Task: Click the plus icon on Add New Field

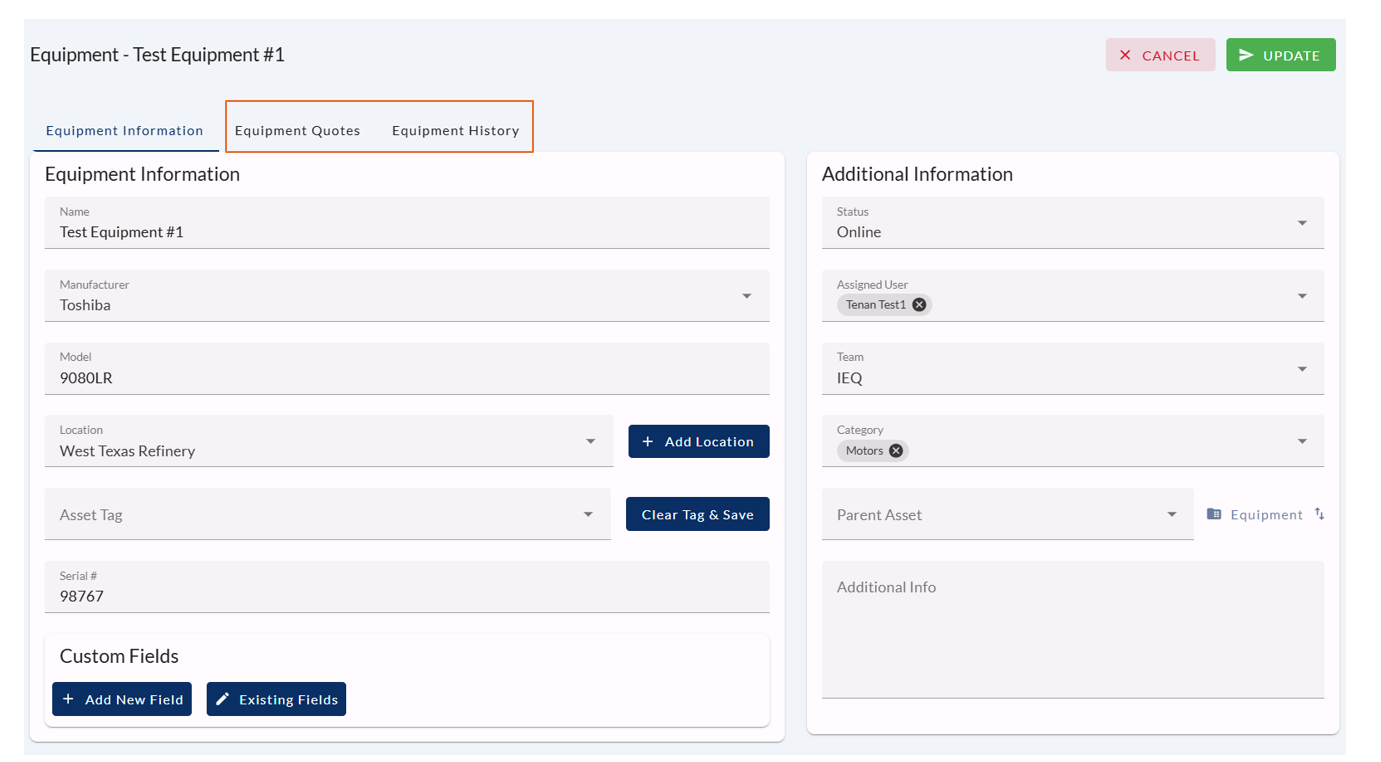Action: click(x=69, y=699)
